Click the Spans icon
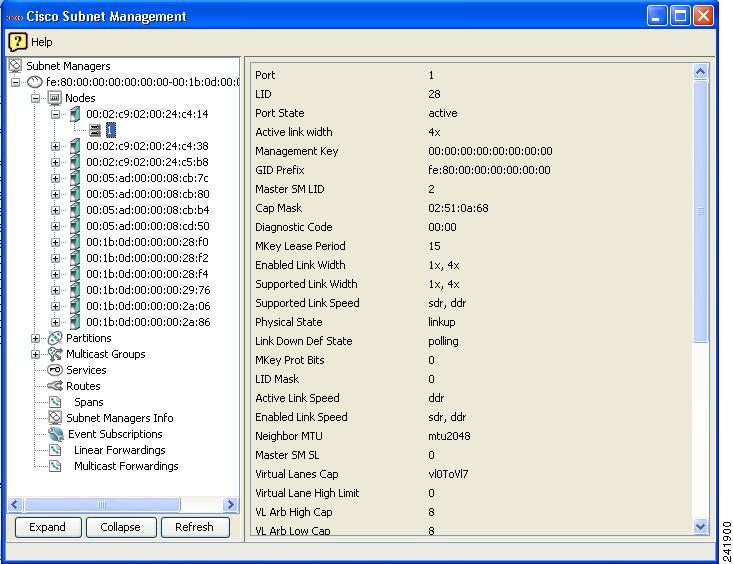Screen dimensions: 733x564 click(x=55, y=402)
